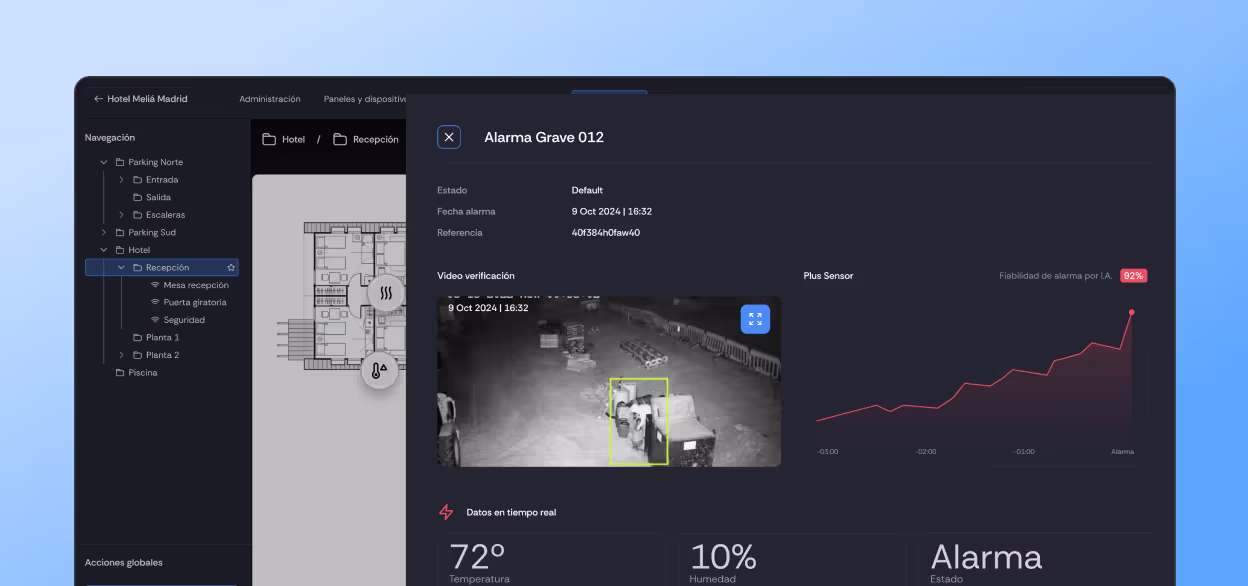This screenshot has height=586, width=1248.
Task: Navigate to Recepción in the breadcrumb
Action: (x=376, y=139)
